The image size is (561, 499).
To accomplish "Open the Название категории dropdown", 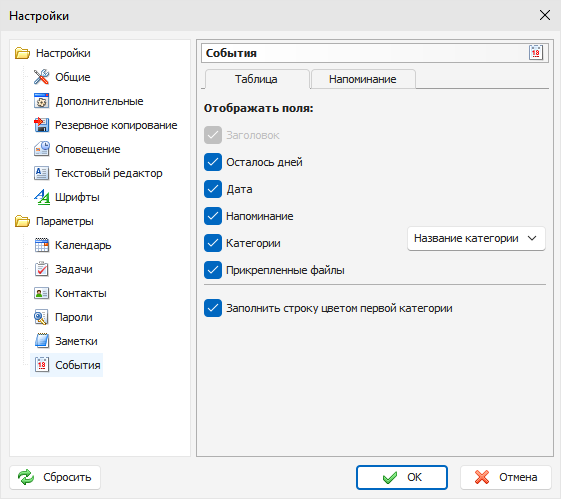I will point(476,238).
